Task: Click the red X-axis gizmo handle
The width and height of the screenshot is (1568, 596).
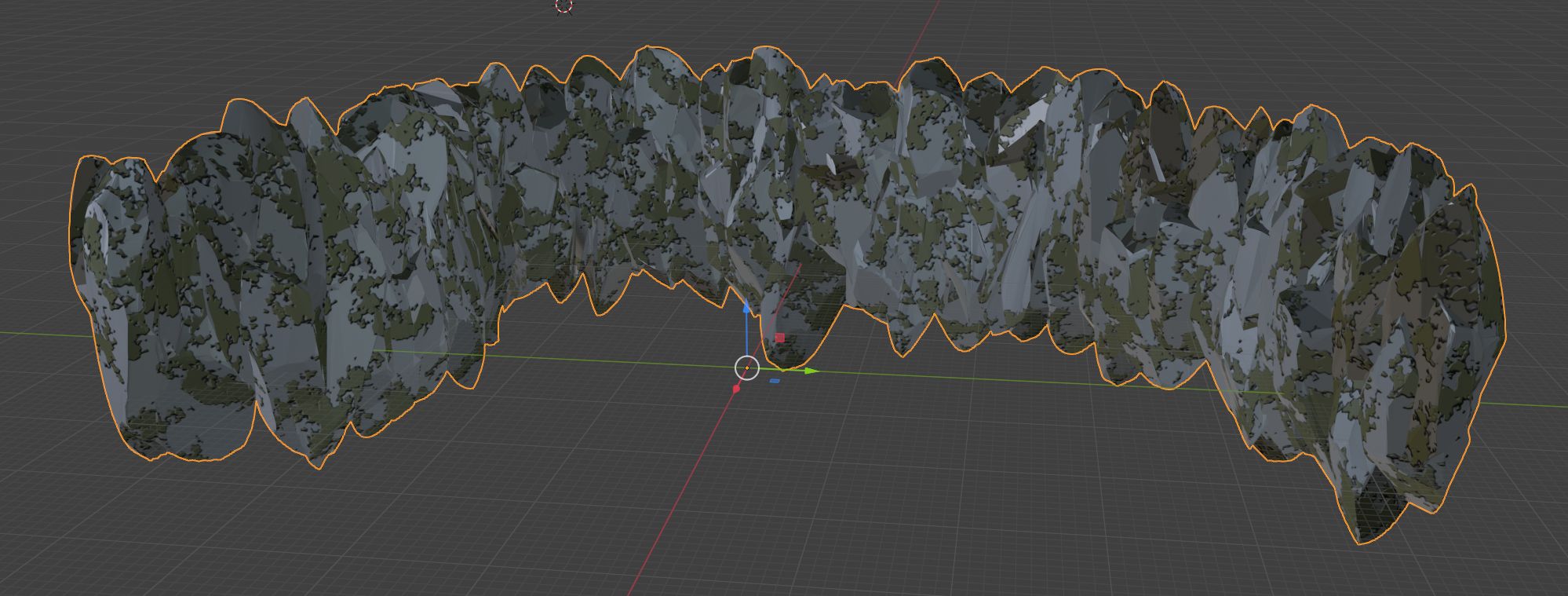Action: point(736,389)
